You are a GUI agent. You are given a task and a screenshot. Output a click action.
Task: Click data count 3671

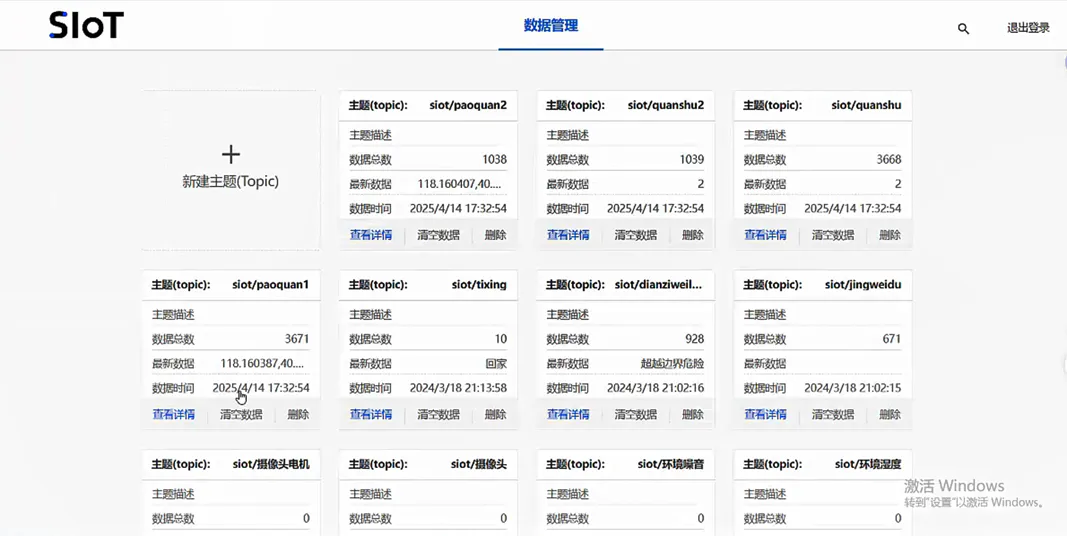click(x=297, y=339)
